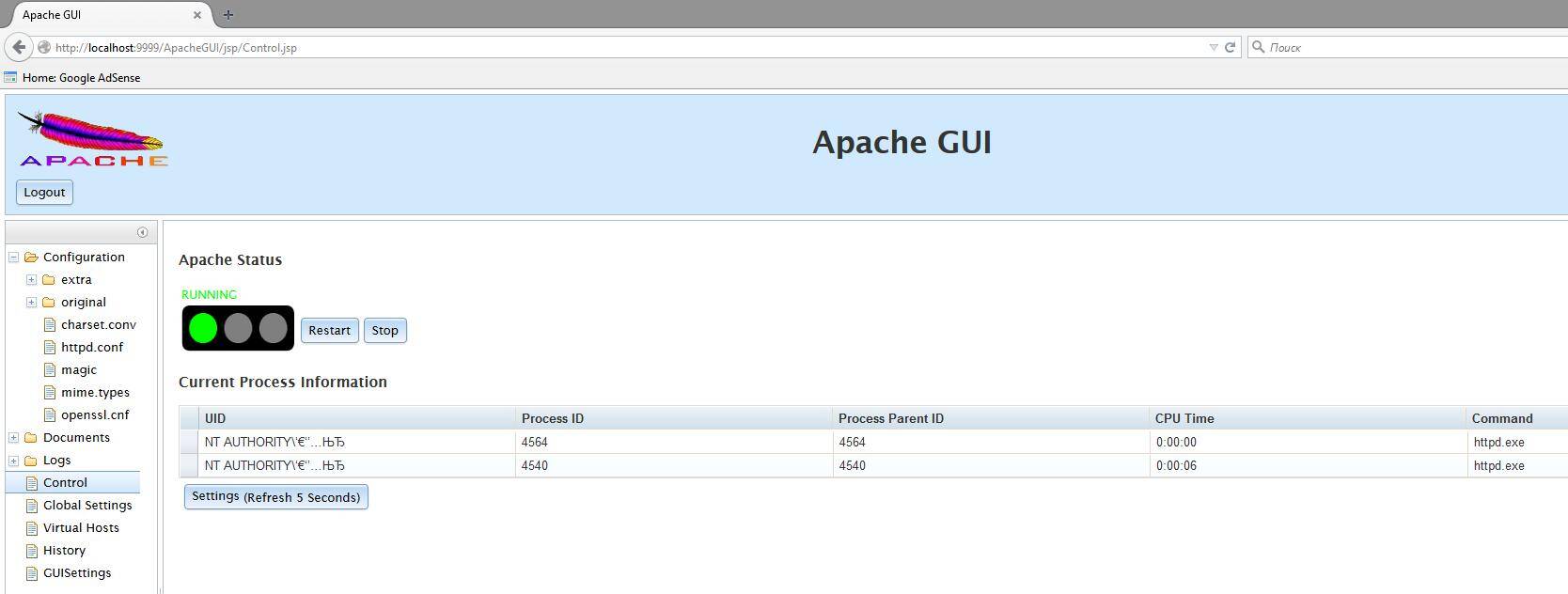Focus the browser address bar
The height and width of the screenshot is (594, 1568).
630,47
